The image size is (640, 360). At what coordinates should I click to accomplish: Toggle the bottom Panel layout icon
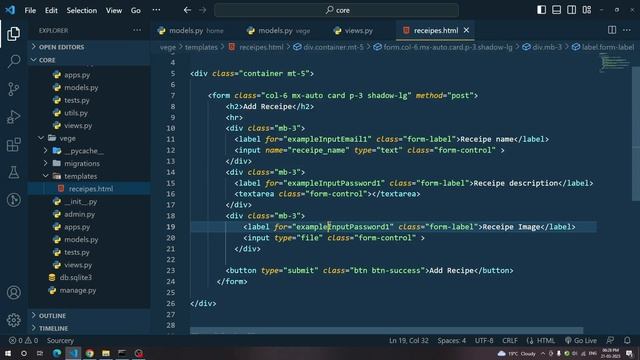click(x=556, y=10)
